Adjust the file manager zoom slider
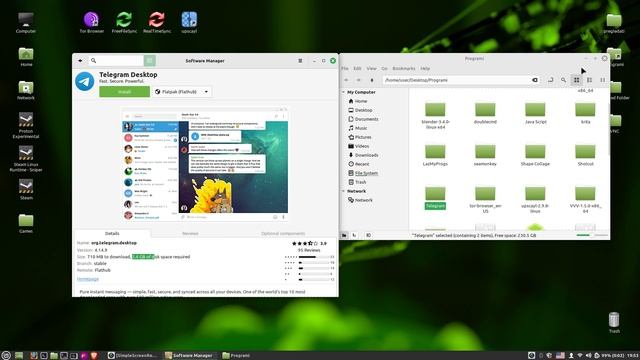This screenshot has height=360, width=640. pos(592,236)
